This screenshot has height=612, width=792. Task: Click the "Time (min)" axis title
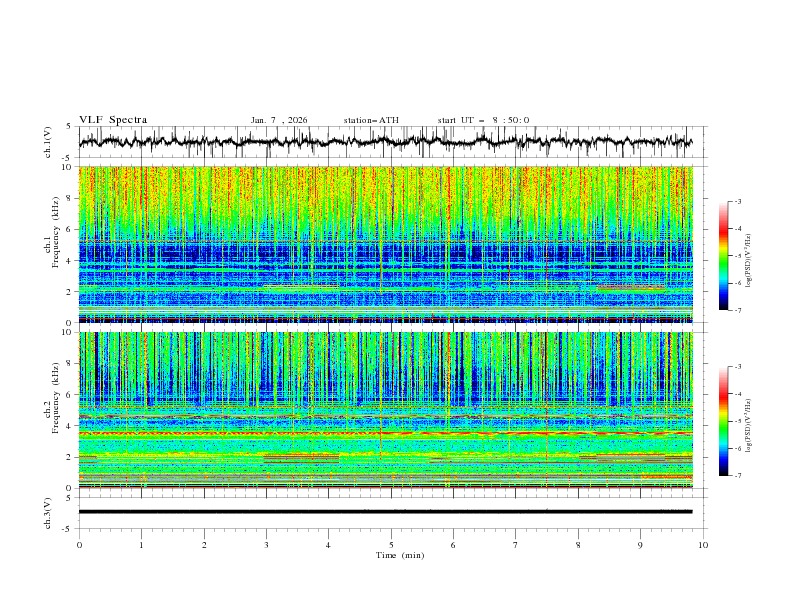pyautogui.click(x=400, y=555)
